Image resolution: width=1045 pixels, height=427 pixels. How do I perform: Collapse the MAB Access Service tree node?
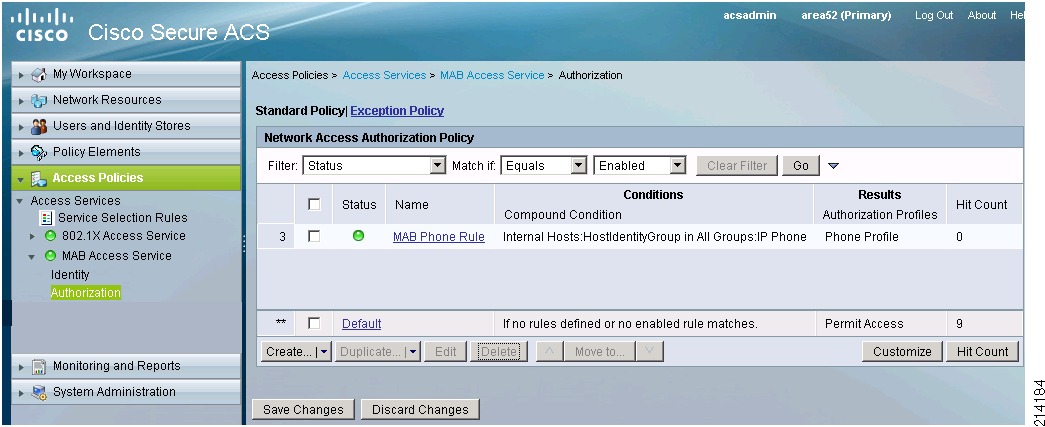point(32,256)
